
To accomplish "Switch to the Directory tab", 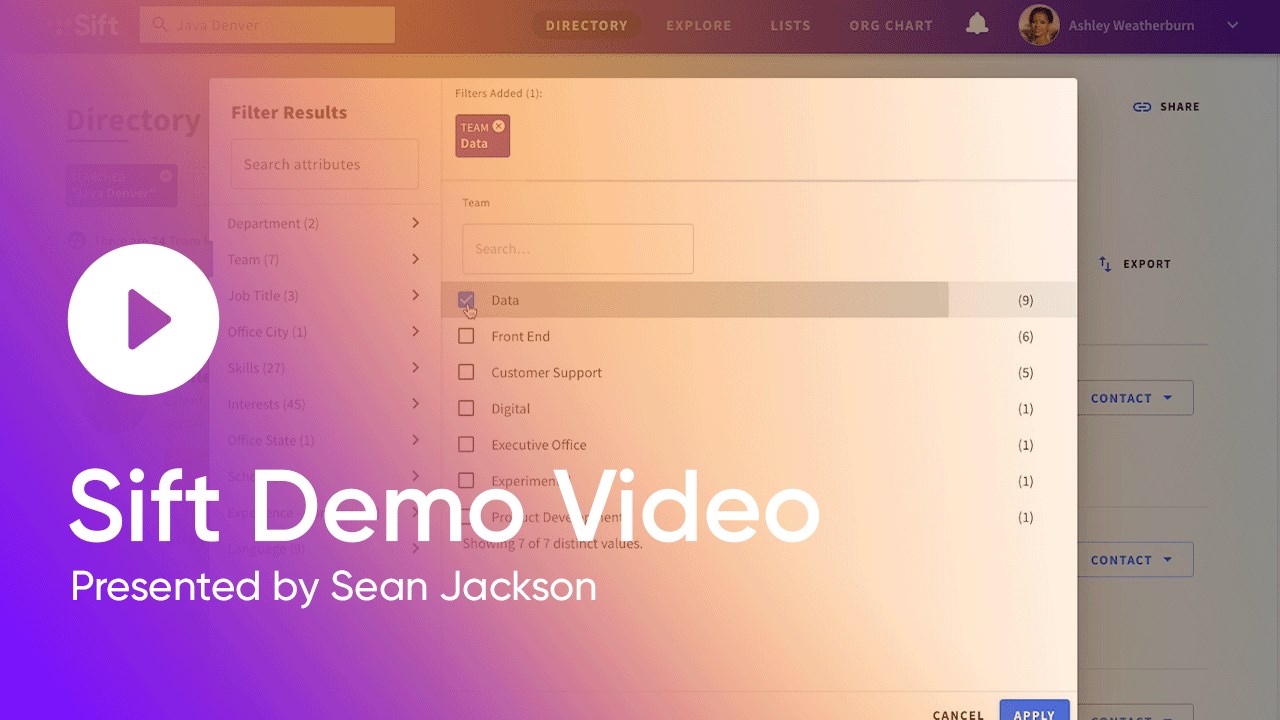I will click(587, 25).
